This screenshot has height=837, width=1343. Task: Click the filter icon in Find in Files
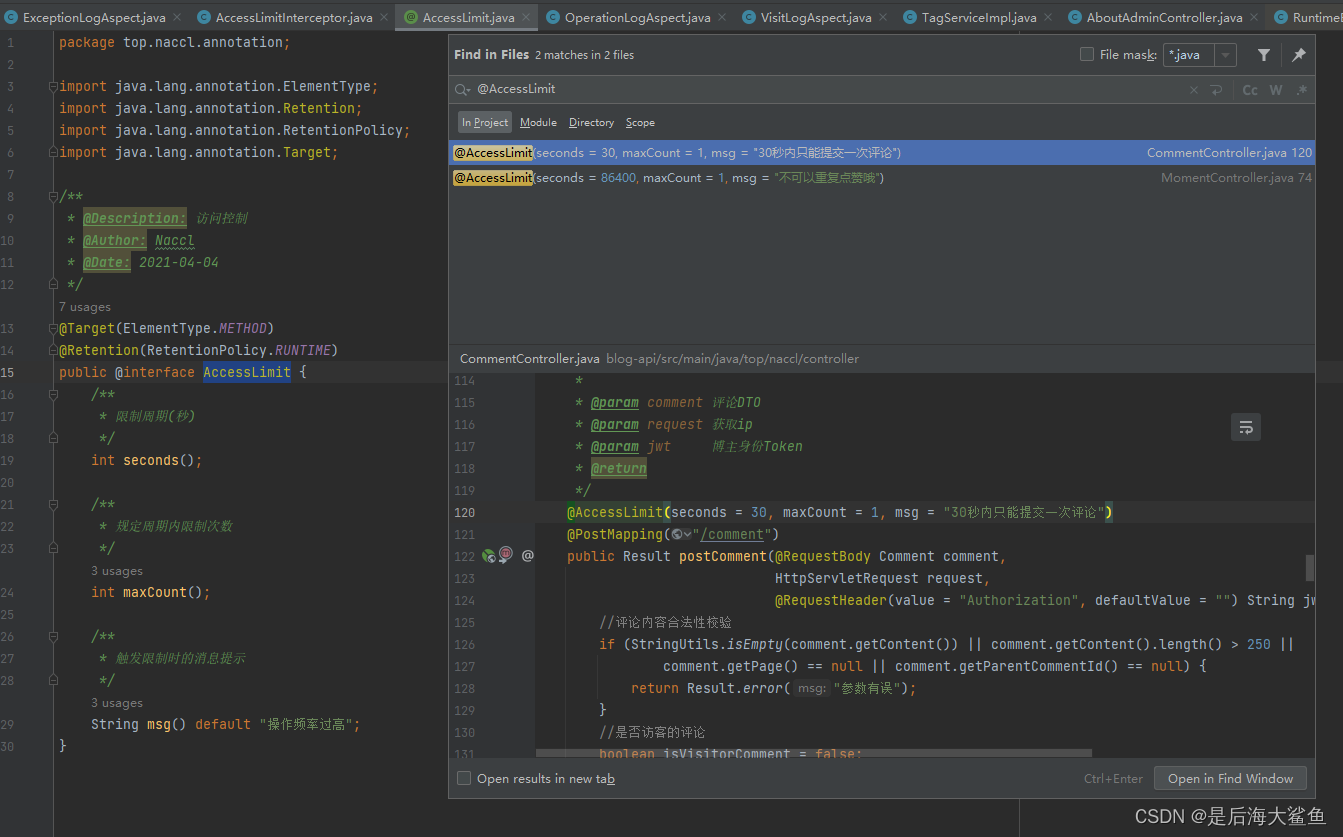[x=1264, y=55]
